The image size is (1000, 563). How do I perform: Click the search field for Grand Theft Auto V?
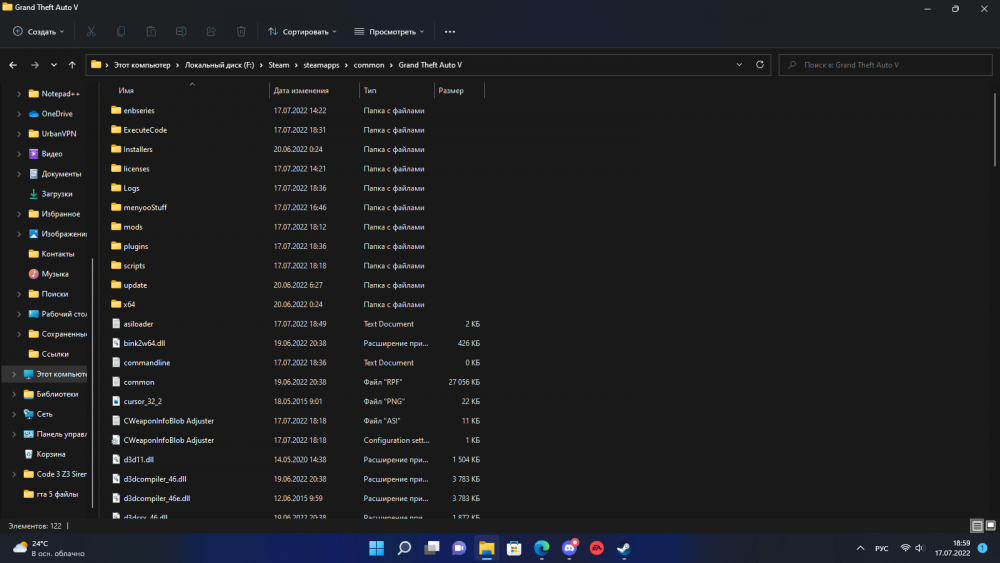pos(885,65)
